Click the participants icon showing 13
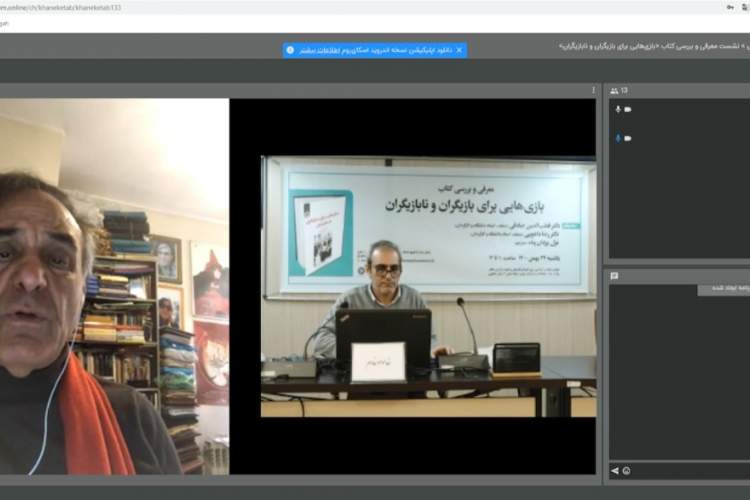 coord(619,90)
